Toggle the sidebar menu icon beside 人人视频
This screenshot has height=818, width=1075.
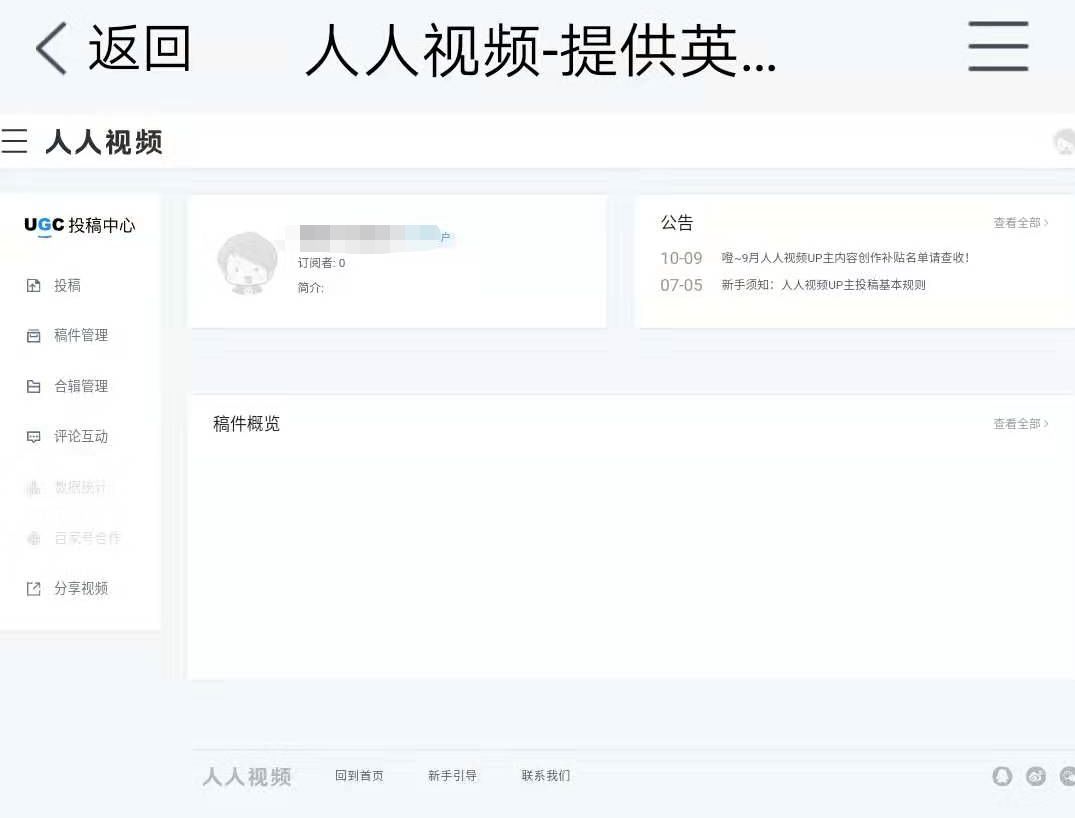pyautogui.click(x=14, y=141)
